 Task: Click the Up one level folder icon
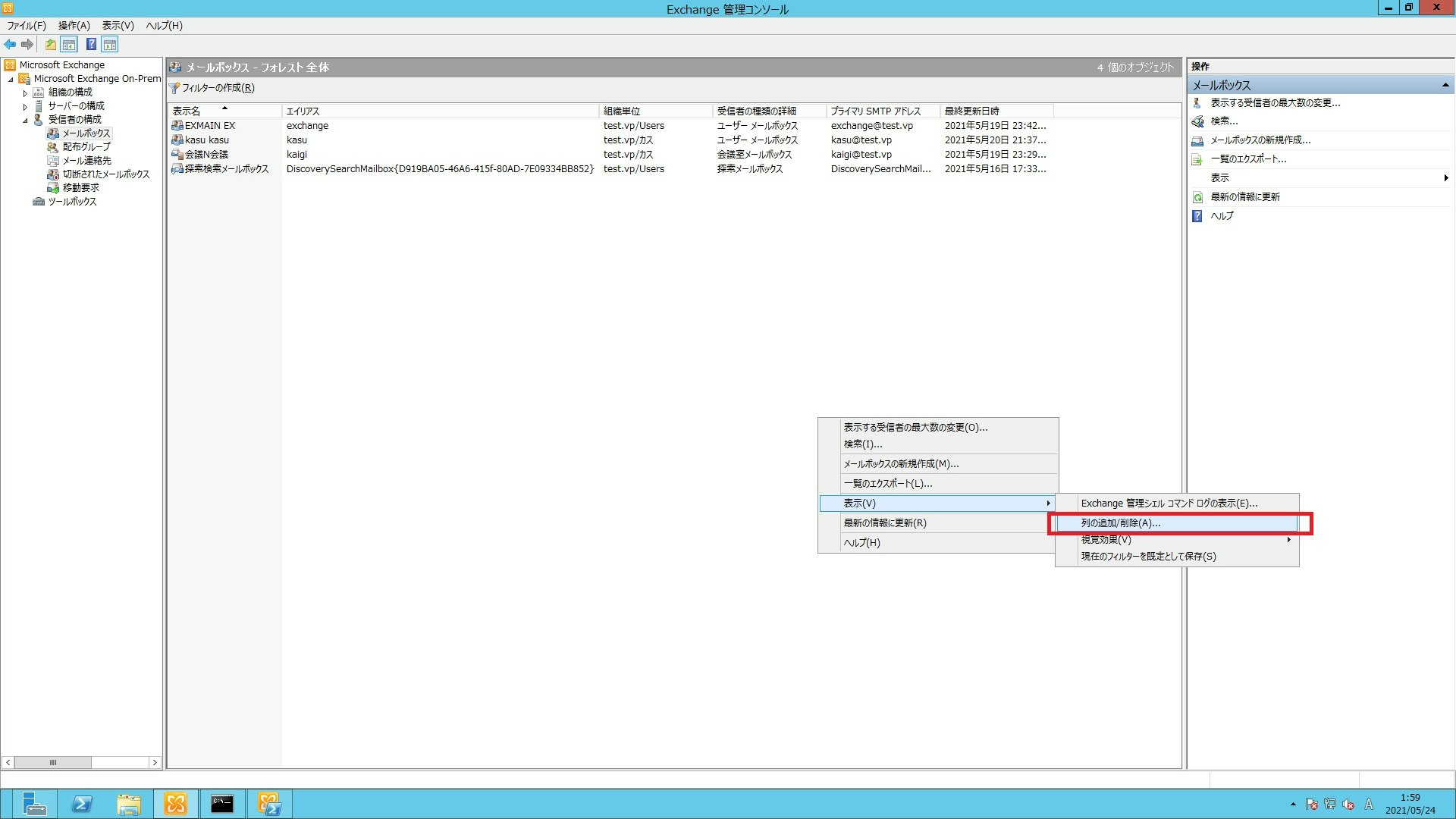pos(50,45)
